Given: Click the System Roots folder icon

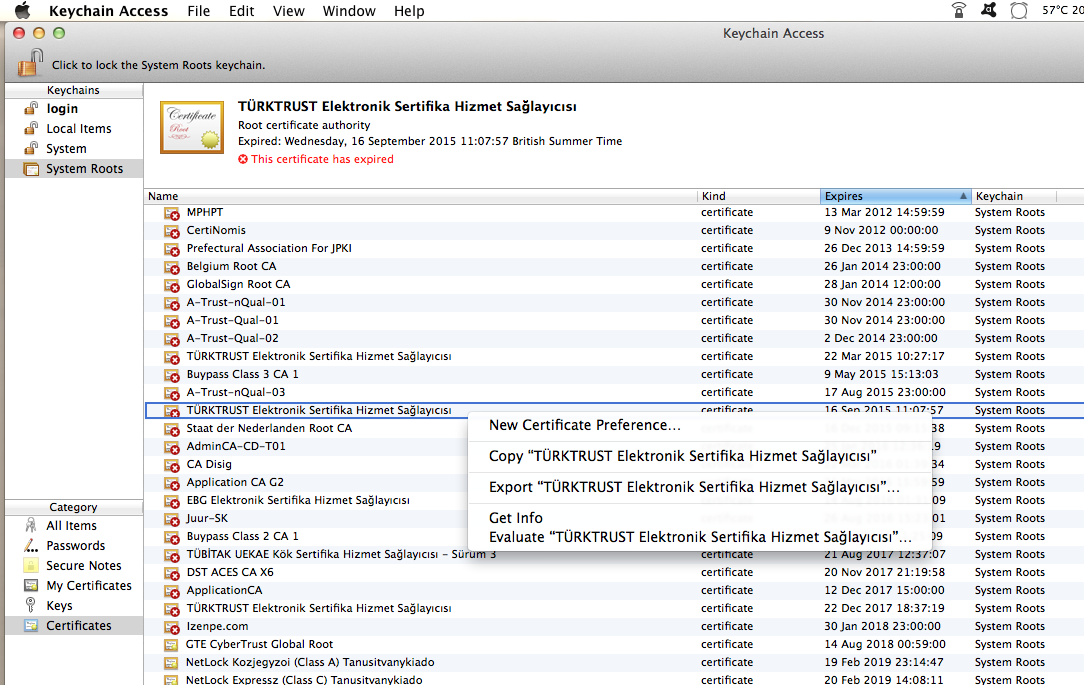Looking at the screenshot, I should [31, 169].
